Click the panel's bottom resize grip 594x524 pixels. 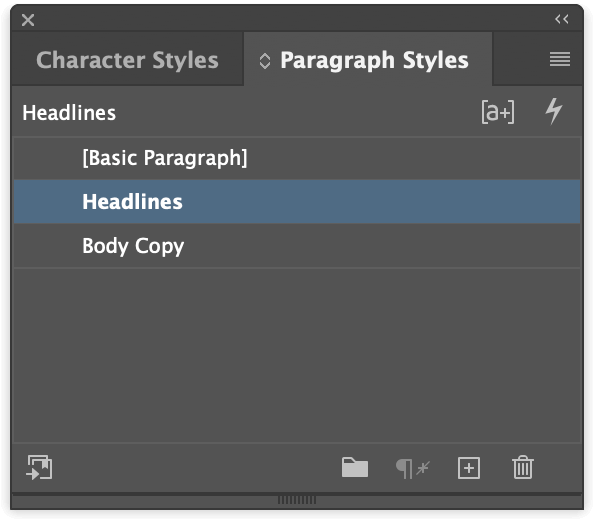point(297,500)
